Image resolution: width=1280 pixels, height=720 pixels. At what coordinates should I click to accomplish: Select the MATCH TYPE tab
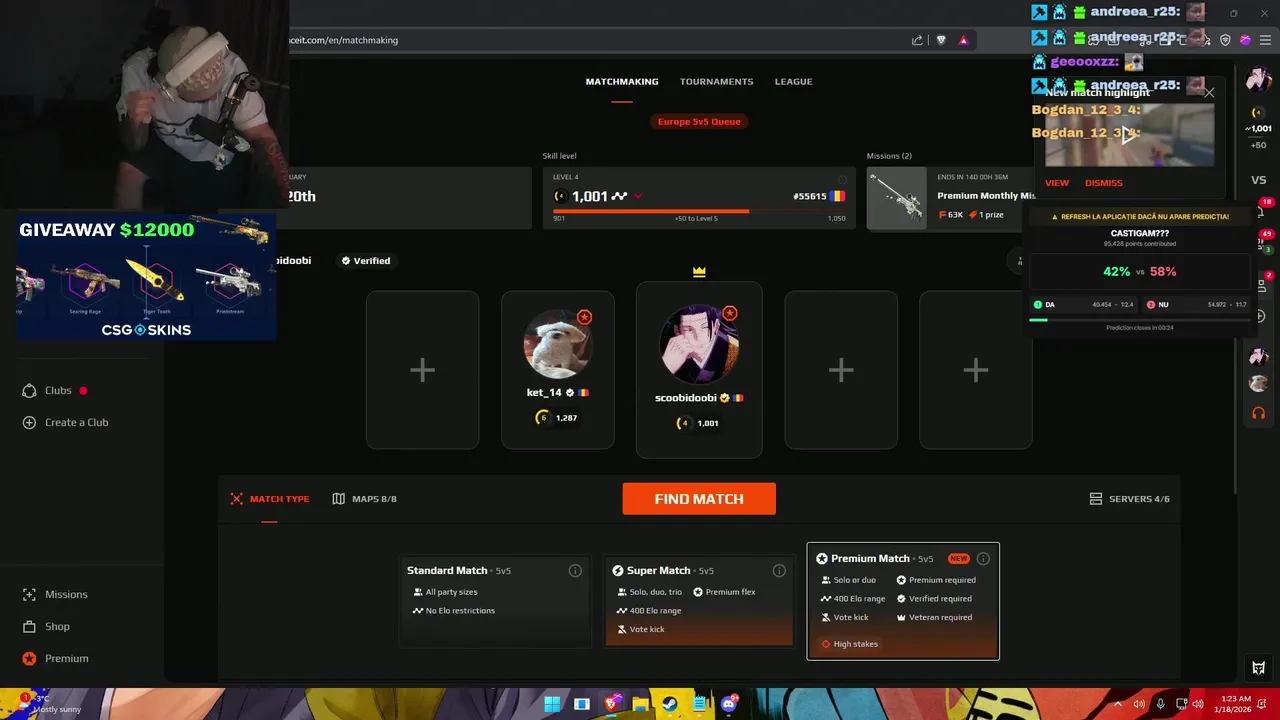(x=269, y=499)
